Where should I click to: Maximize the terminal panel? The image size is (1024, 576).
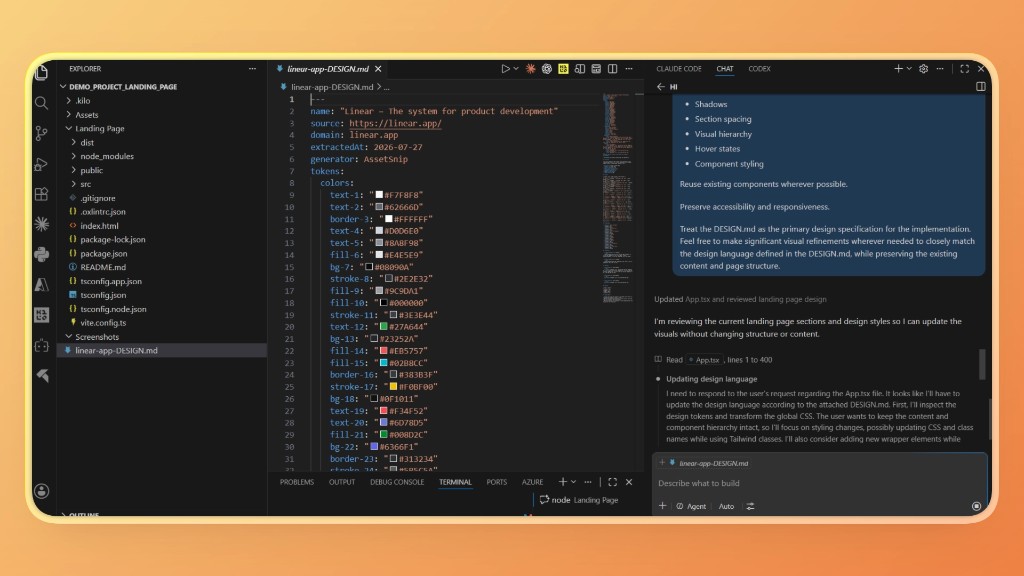612,482
